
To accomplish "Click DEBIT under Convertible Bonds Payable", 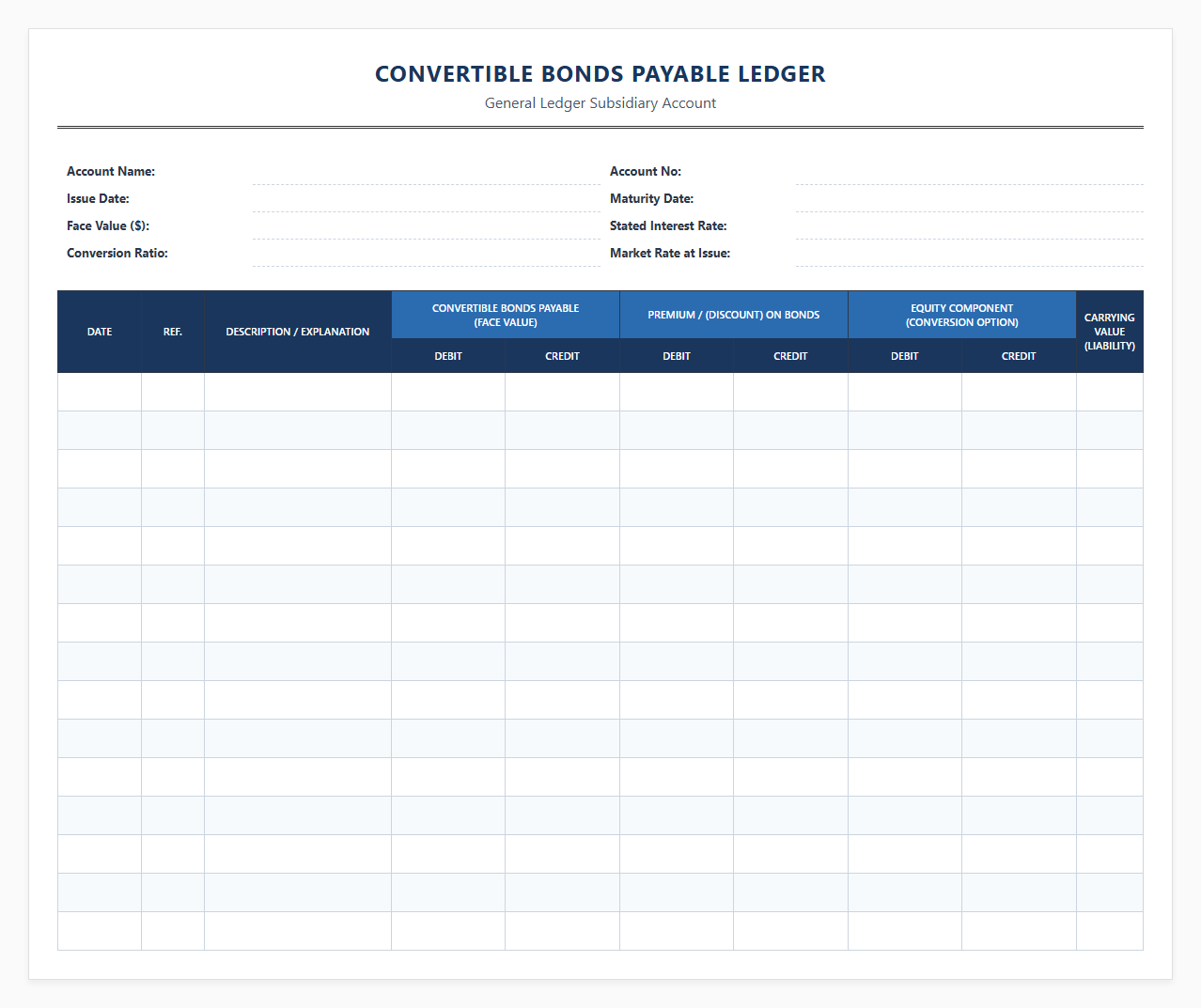I will tap(448, 356).
